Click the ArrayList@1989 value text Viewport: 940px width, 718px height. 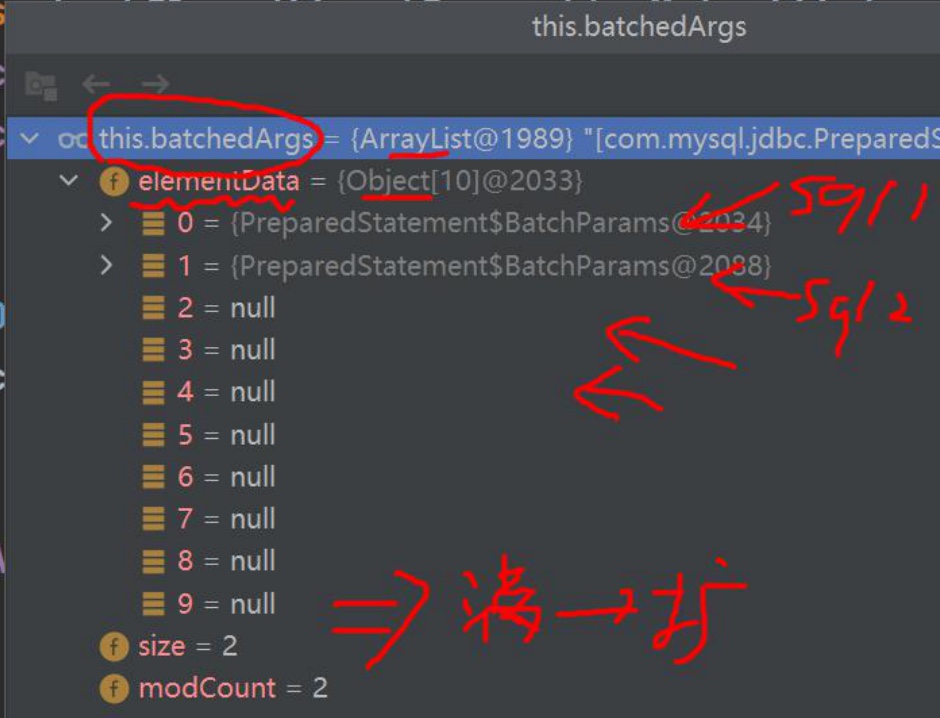tap(462, 139)
